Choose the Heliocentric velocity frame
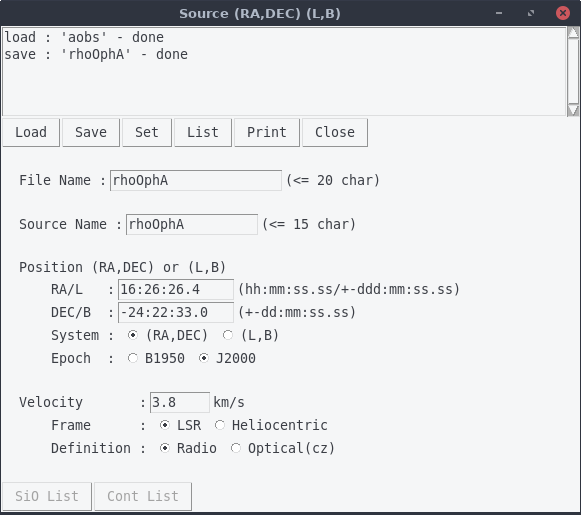The width and height of the screenshot is (581, 515). coord(220,425)
